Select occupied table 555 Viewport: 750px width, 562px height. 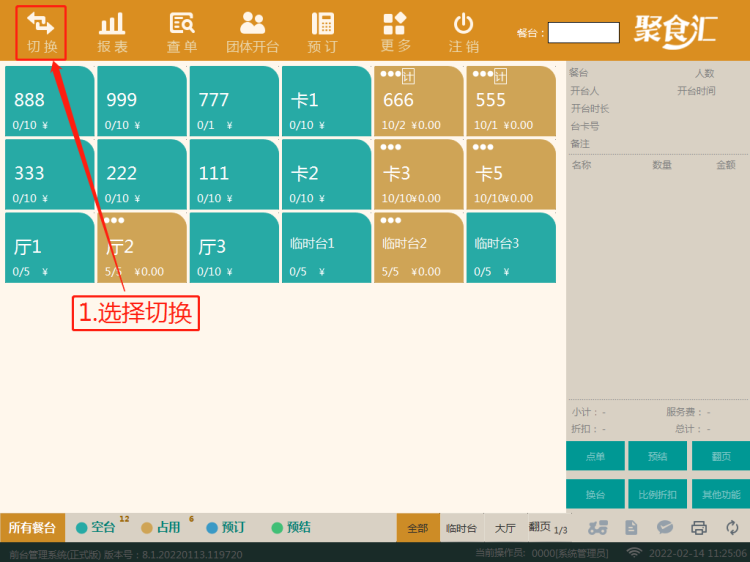tap(511, 101)
